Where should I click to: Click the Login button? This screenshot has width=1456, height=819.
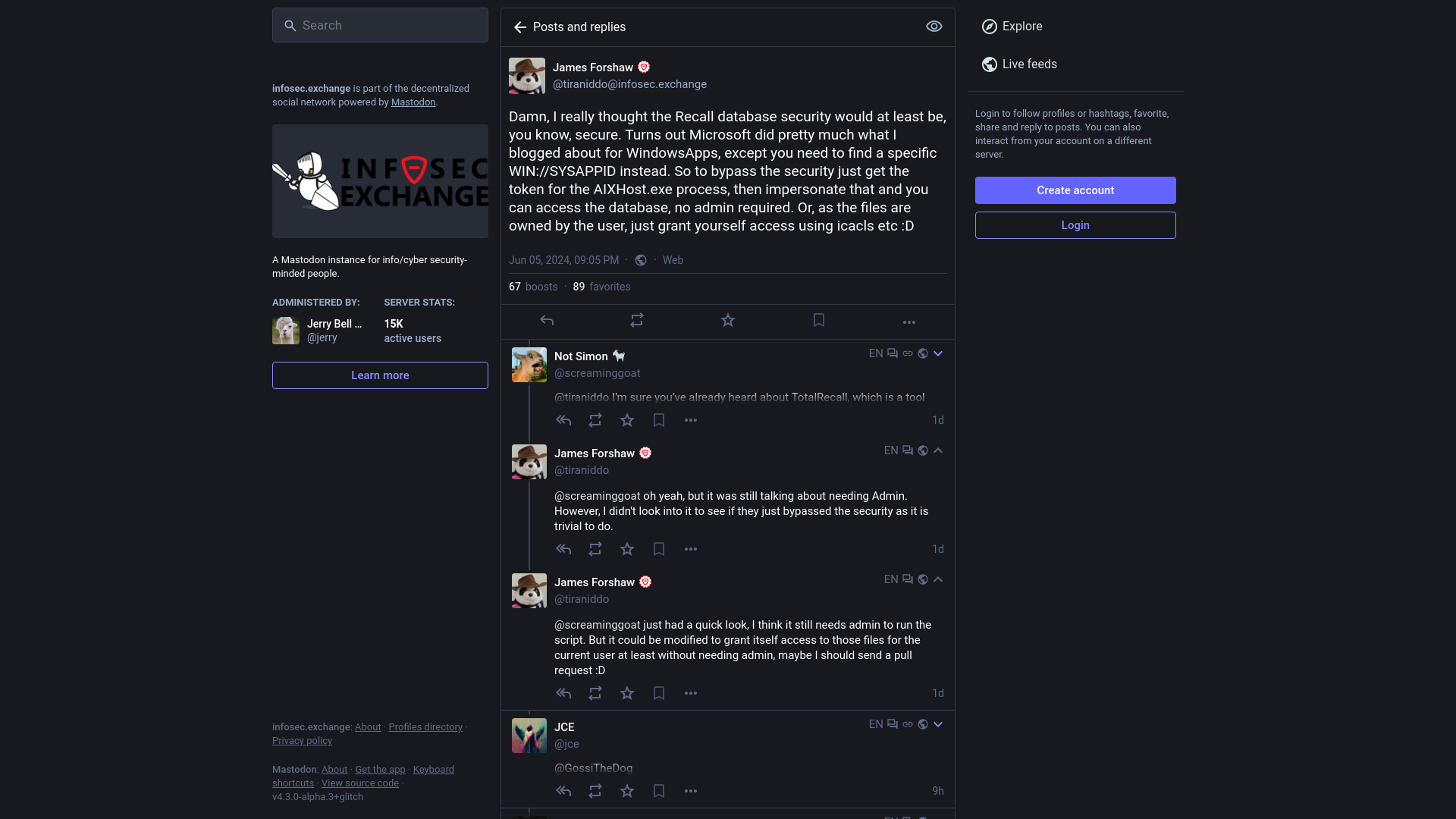(x=1075, y=225)
